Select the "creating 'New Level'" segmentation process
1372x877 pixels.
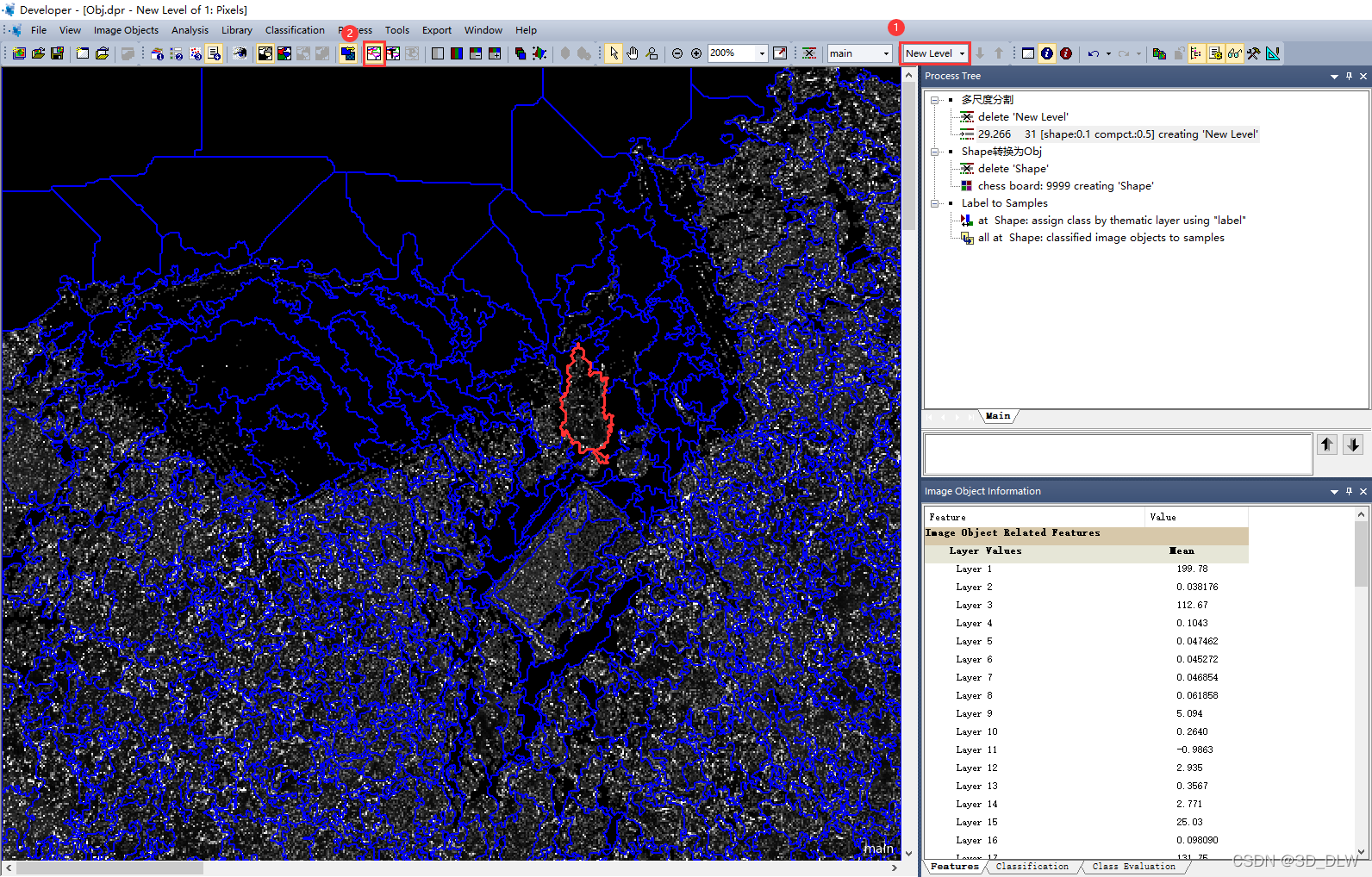point(1118,134)
